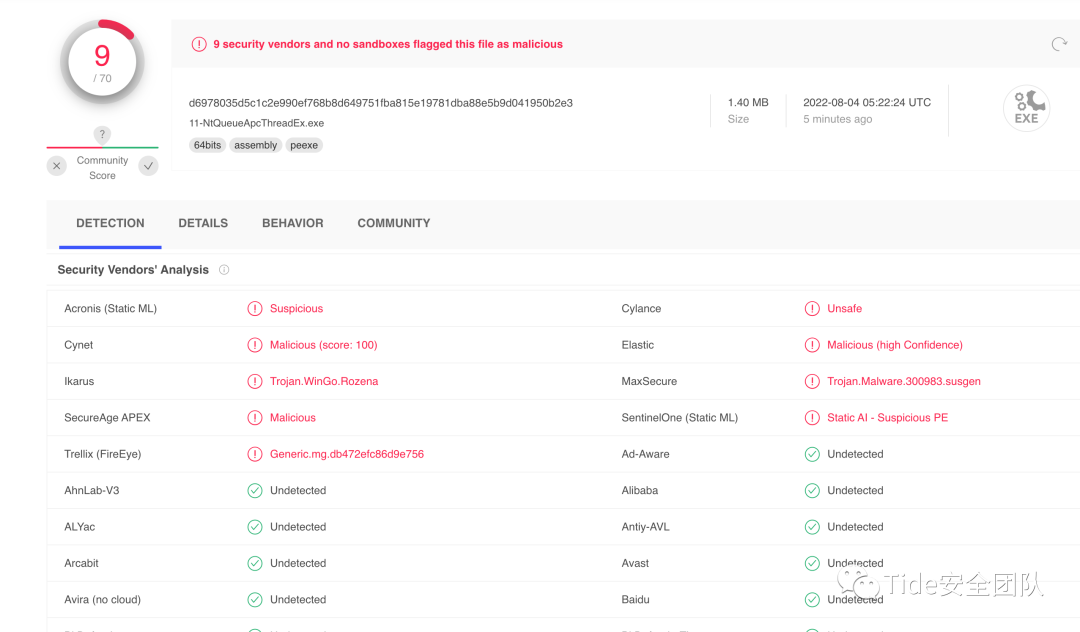Click the 64bits tag
The height and width of the screenshot is (632, 1080).
[x=207, y=145]
